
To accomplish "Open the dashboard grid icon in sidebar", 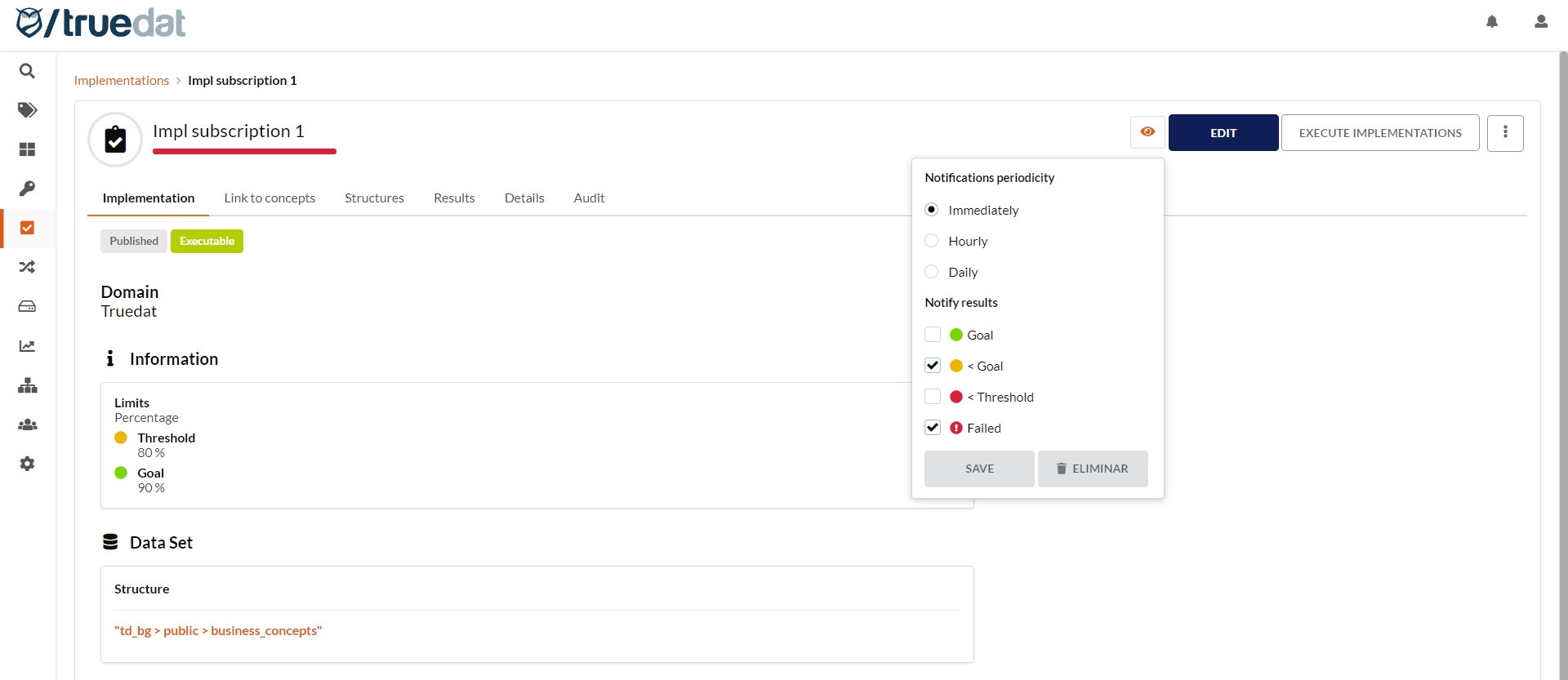I will click(x=27, y=149).
